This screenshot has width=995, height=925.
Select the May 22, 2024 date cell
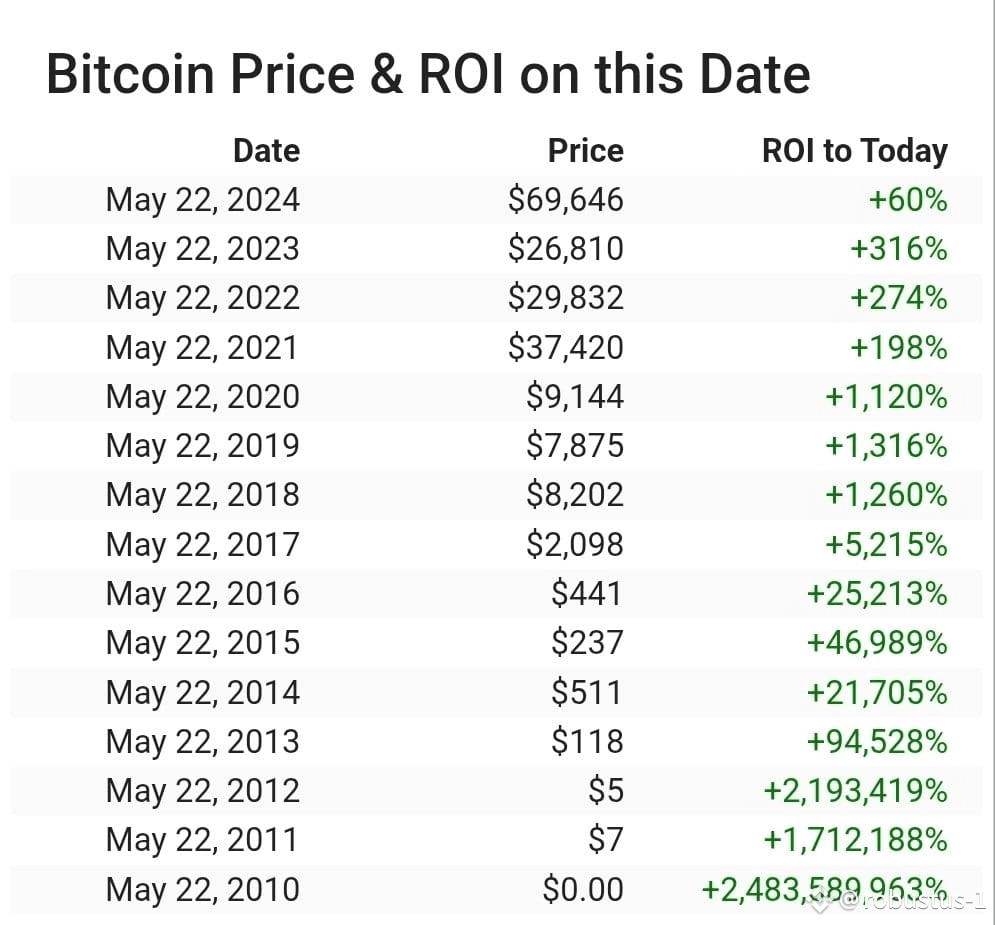tap(203, 200)
